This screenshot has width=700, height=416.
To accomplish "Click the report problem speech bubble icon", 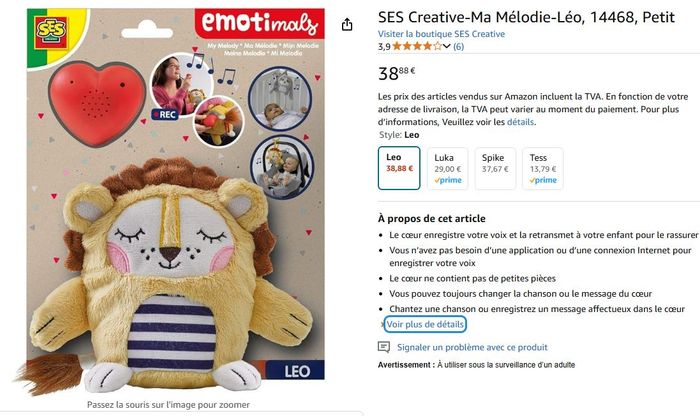I will [383, 347].
